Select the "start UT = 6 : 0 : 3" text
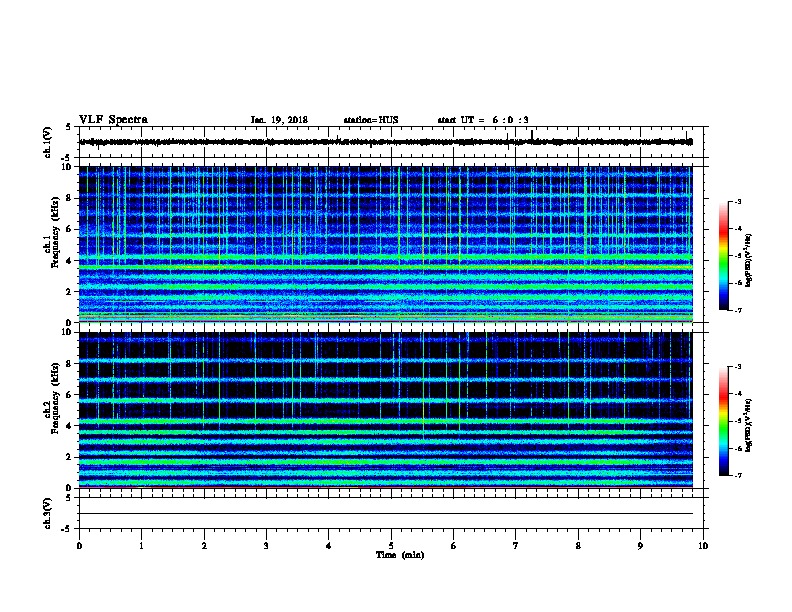Viewport: 792px width, 612px height. (x=483, y=120)
